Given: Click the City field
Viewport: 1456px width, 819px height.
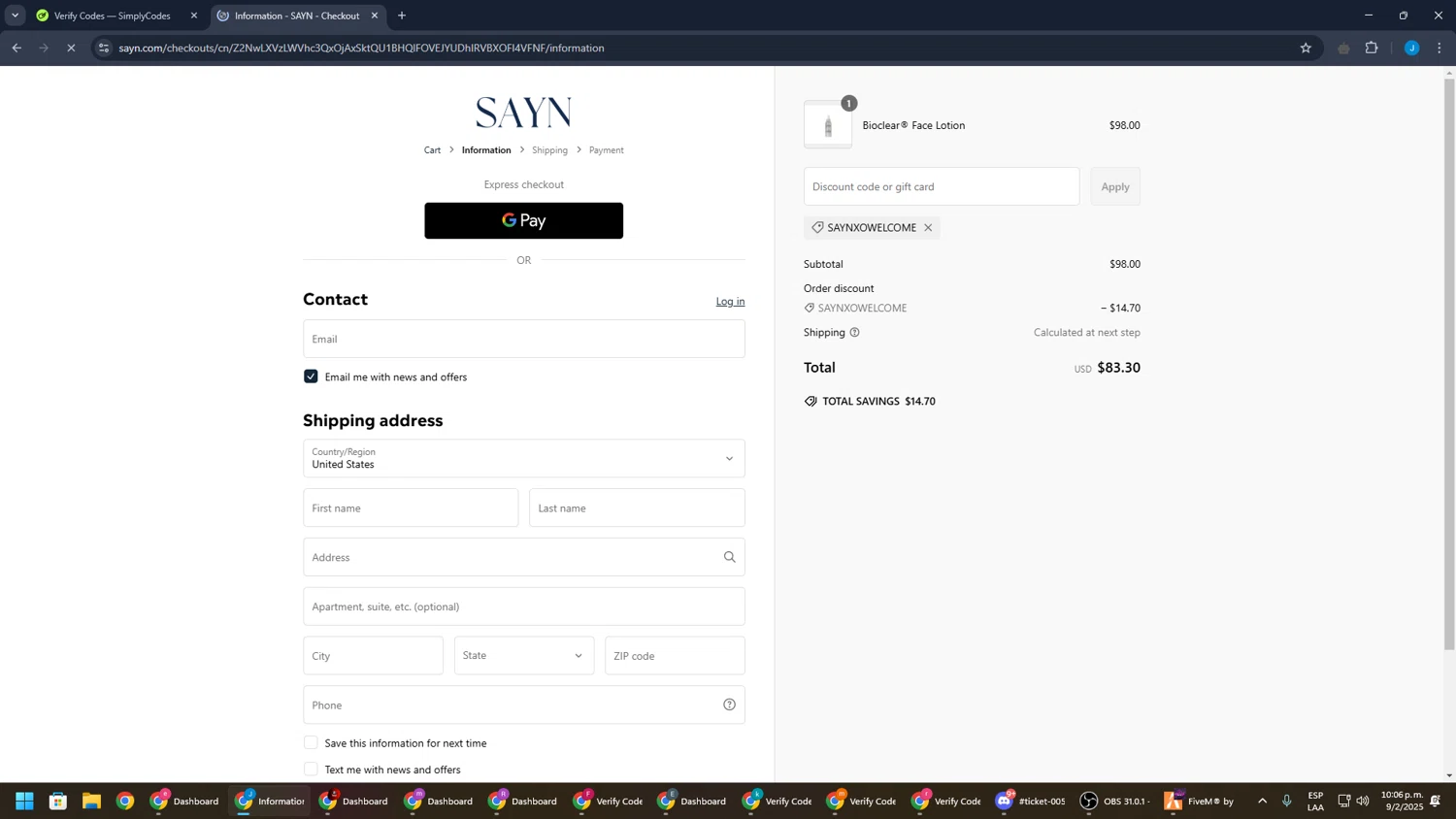Looking at the screenshot, I should tap(373, 656).
